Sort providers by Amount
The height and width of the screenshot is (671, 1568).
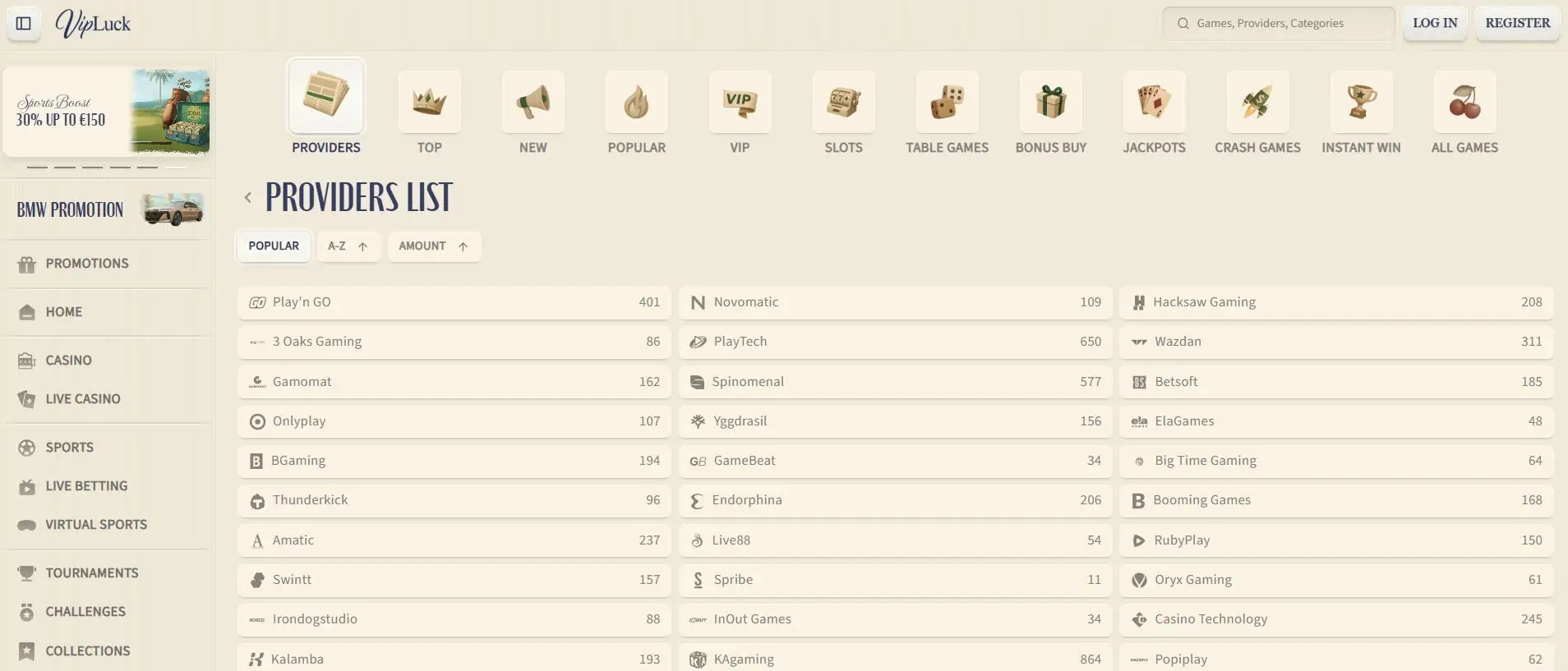(434, 246)
